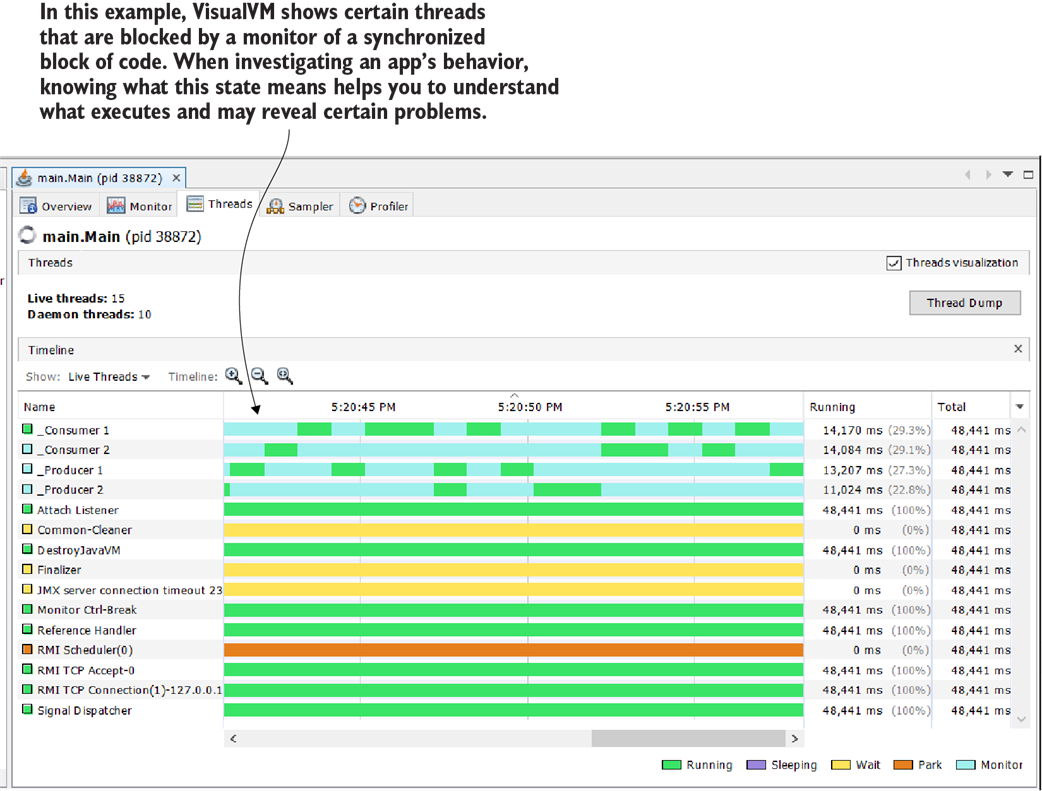1042x791 pixels.
Task: Zoom in the timeline
Action: pos(233,376)
